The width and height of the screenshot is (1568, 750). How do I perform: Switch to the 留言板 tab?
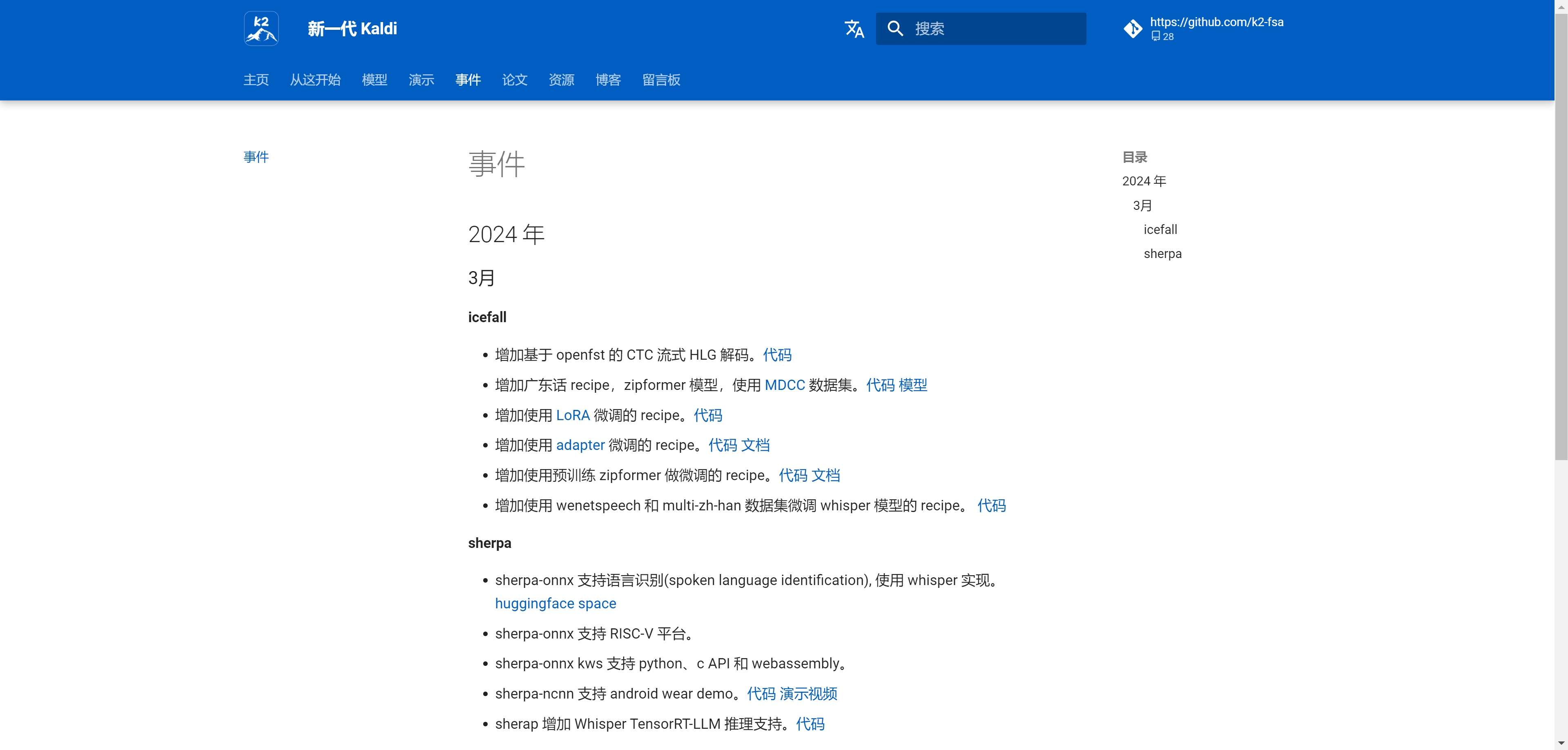pyautogui.click(x=661, y=80)
